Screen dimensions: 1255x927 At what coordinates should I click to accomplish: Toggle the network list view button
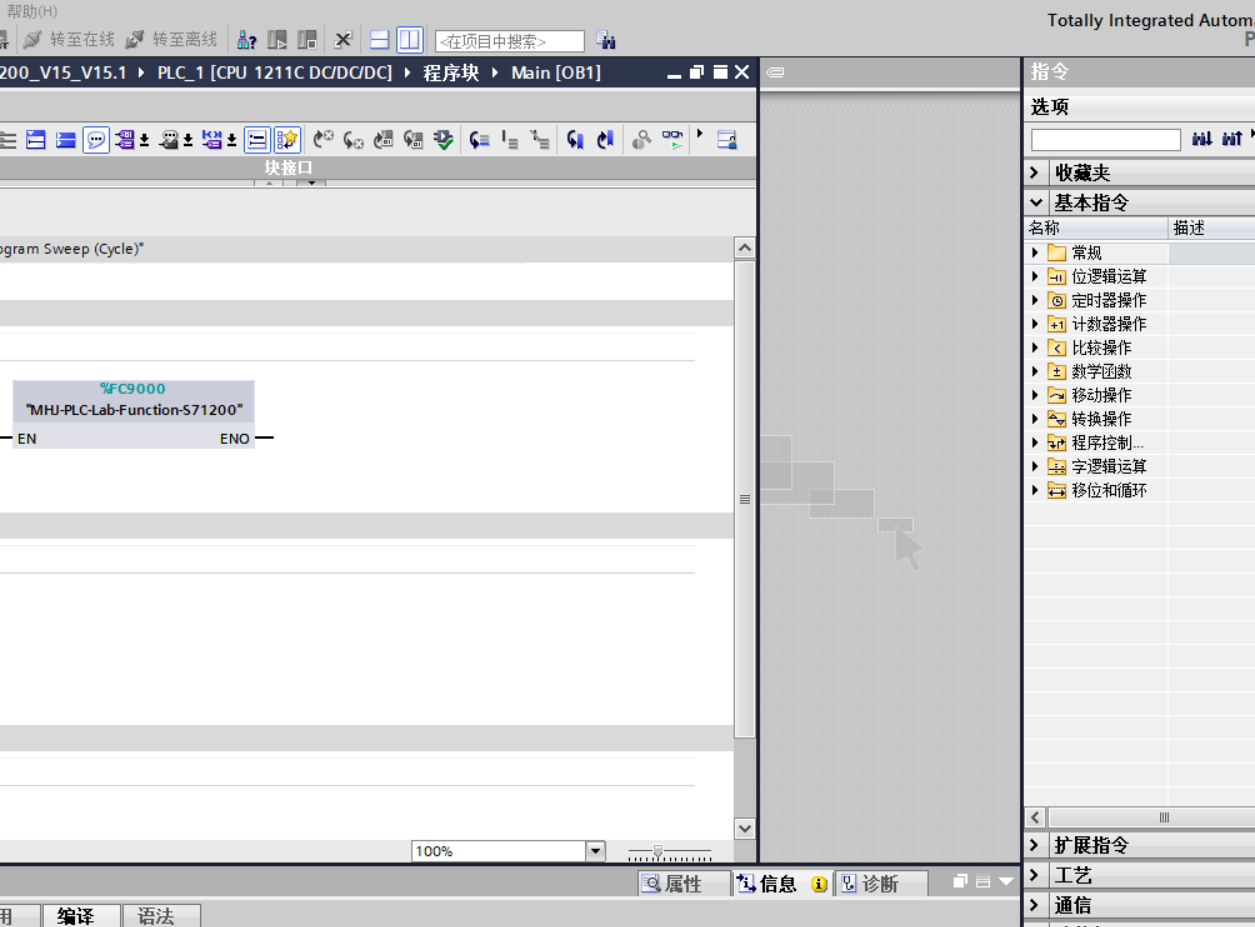[x=257, y=140]
